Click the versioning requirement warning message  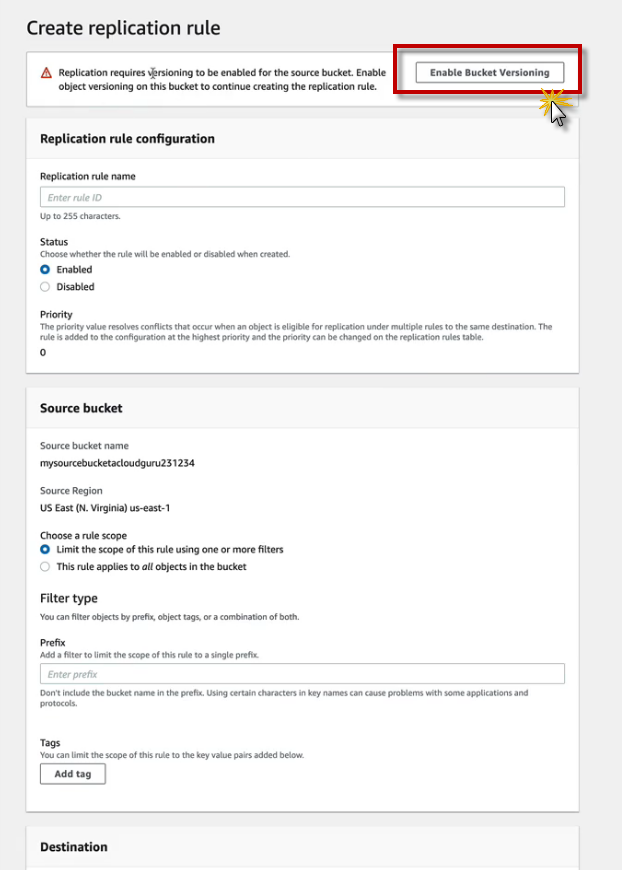tap(222, 79)
